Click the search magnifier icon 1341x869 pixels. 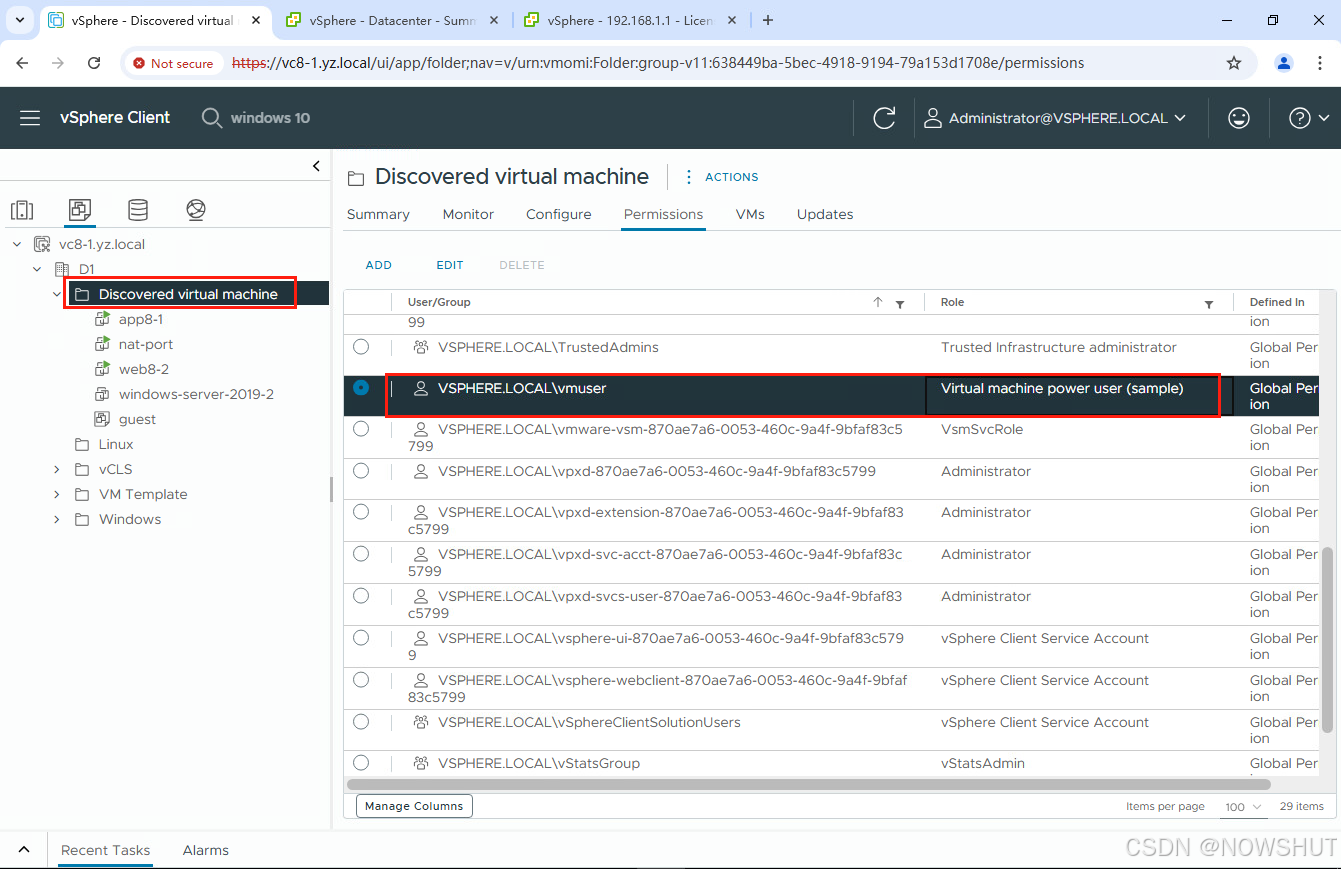tap(212, 118)
